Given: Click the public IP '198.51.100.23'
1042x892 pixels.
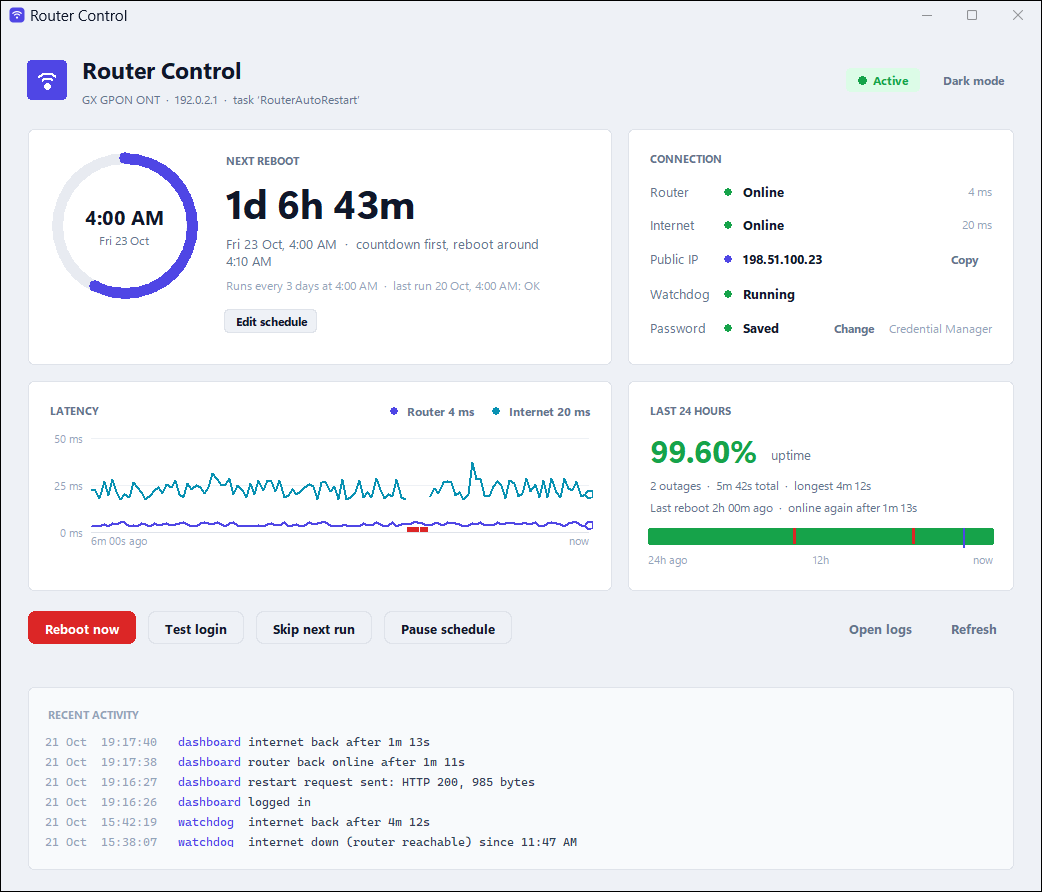Looking at the screenshot, I should click(782, 259).
